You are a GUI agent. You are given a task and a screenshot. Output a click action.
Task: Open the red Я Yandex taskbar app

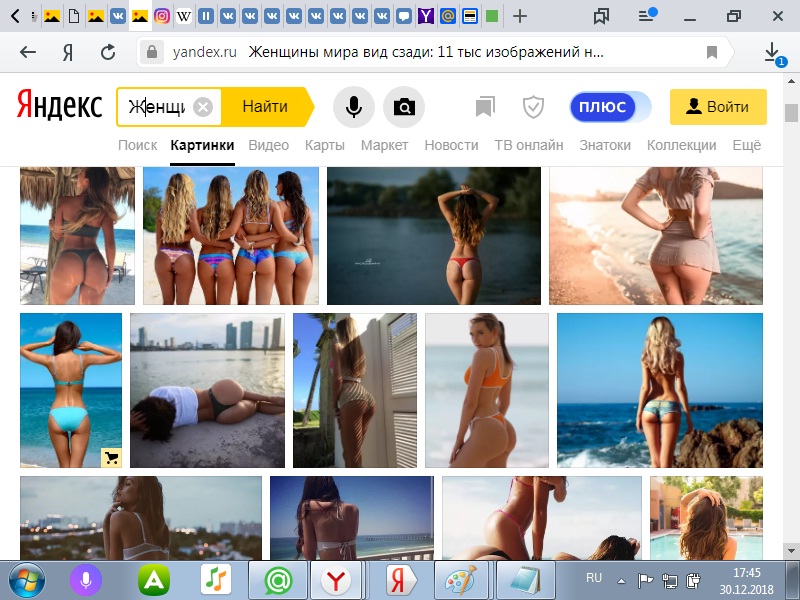click(x=401, y=581)
